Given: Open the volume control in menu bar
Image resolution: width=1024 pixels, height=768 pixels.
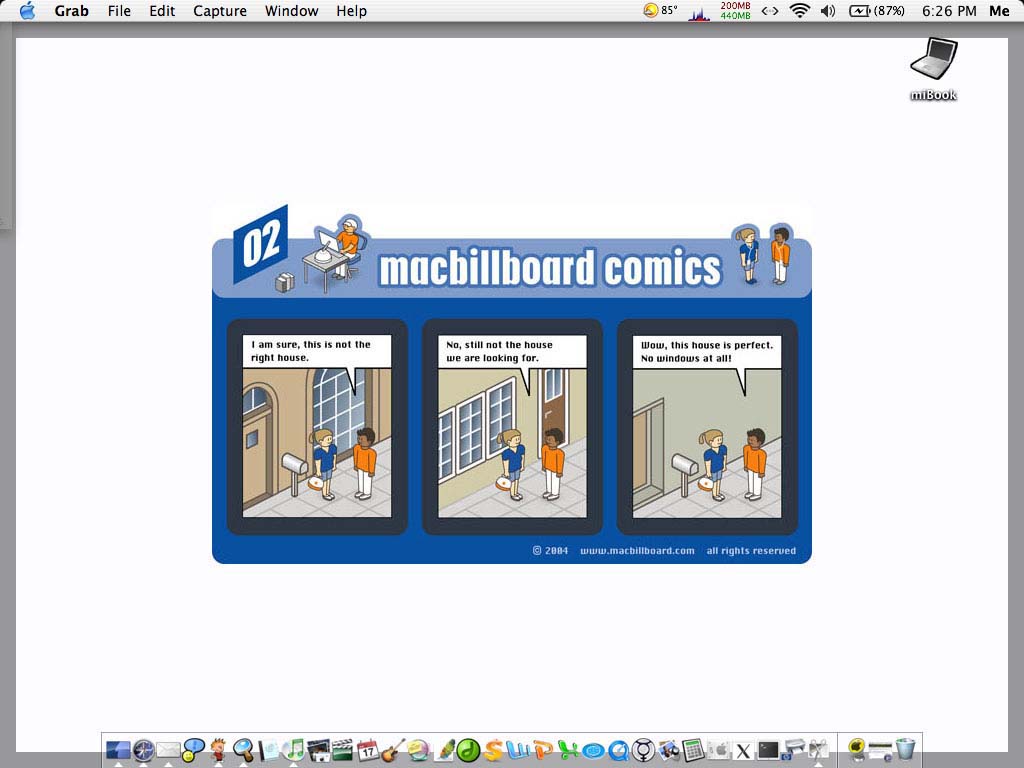Looking at the screenshot, I should point(828,10).
